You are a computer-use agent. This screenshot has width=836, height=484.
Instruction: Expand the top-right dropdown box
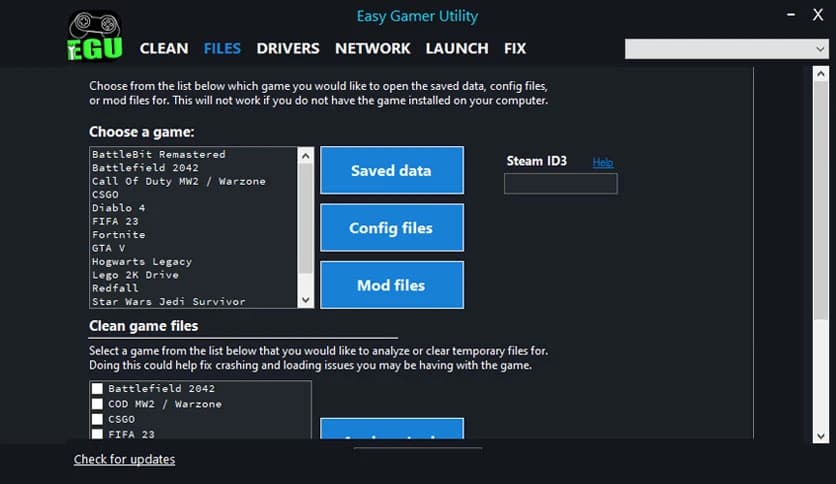pyautogui.click(x=727, y=49)
